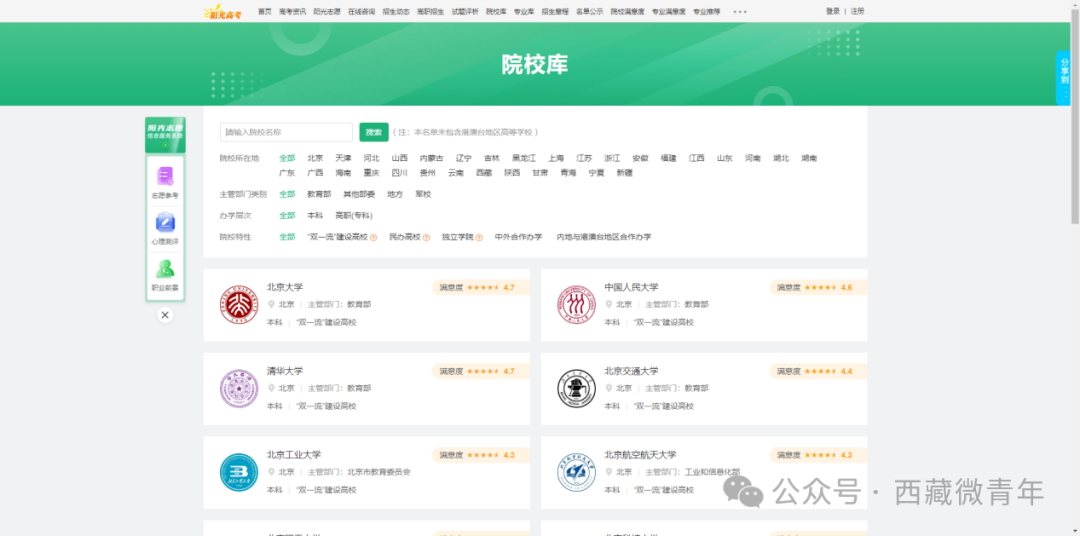Open 招生动态 in the top navigation
This screenshot has width=1080, height=536.
pos(395,12)
